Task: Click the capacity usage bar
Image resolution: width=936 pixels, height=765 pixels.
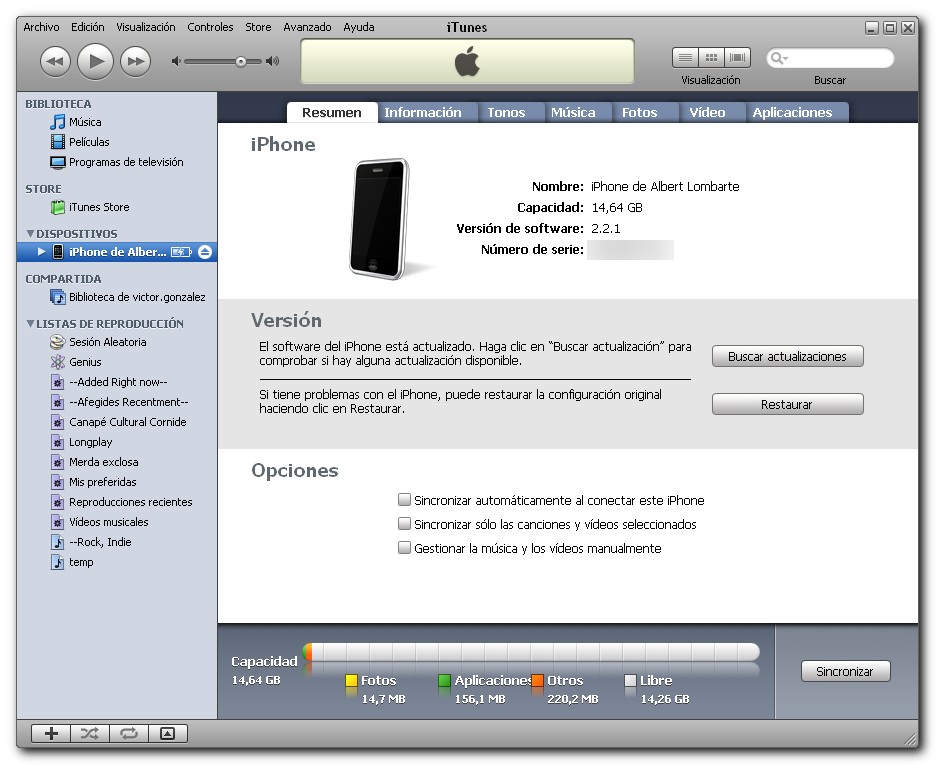Action: click(531, 652)
